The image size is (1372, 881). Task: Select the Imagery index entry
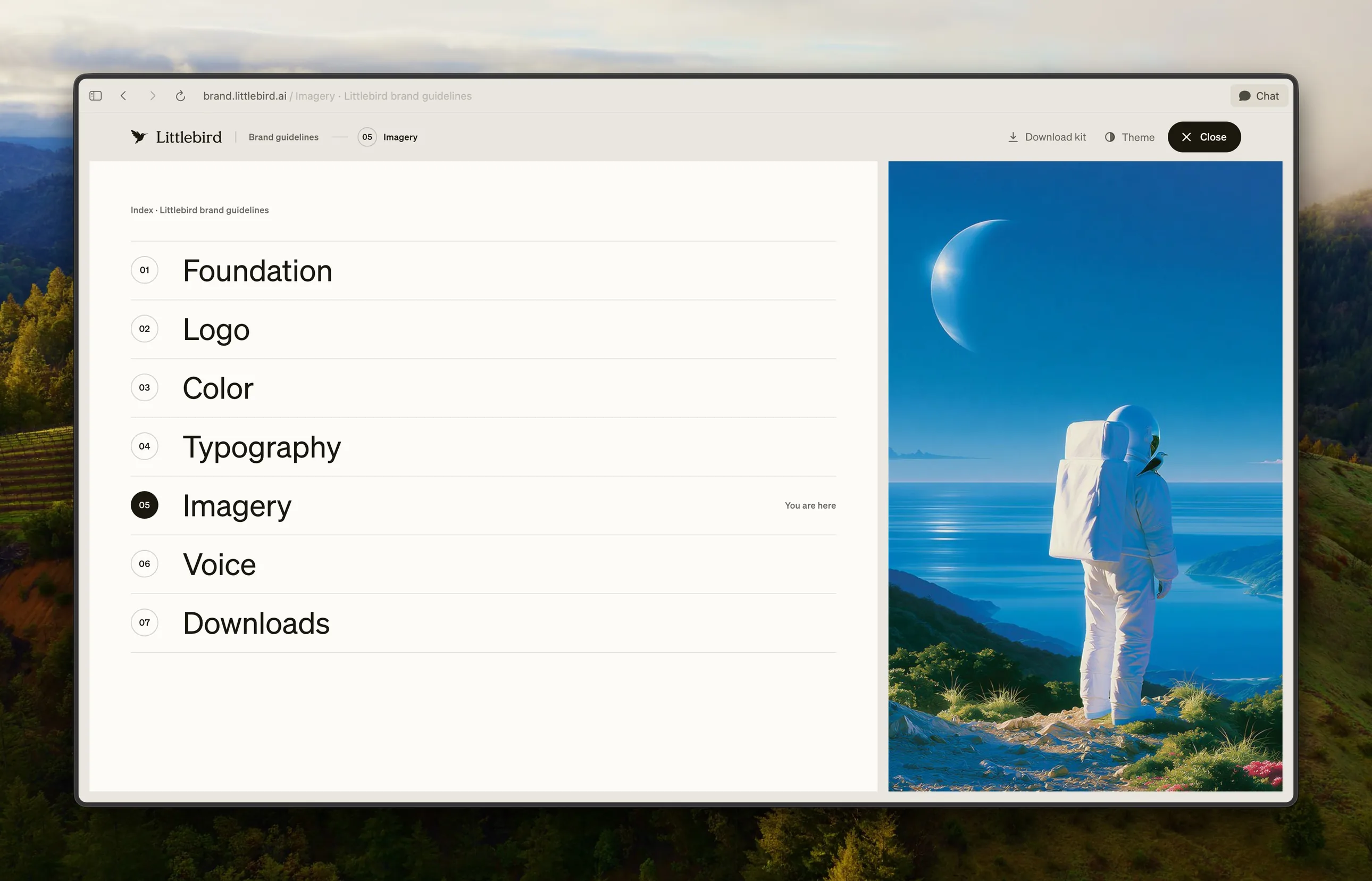click(483, 506)
